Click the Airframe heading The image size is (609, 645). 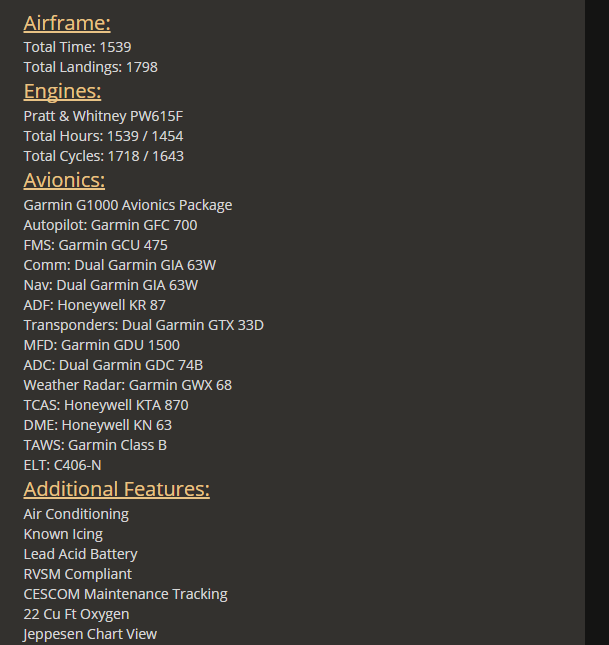pos(67,23)
